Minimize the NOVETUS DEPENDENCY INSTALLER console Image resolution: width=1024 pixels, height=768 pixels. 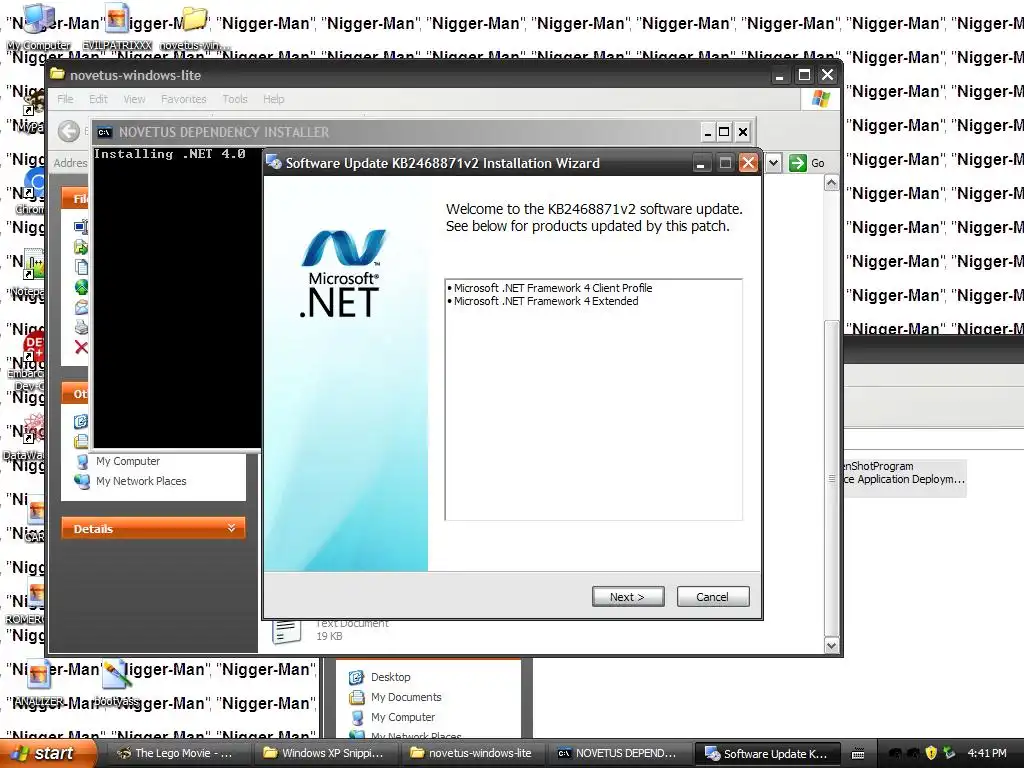707,132
